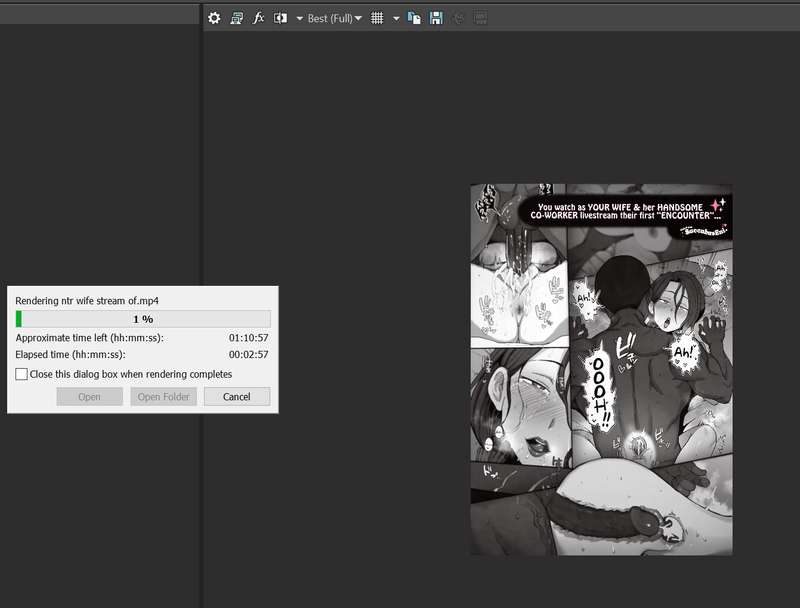Open Video Output FX icon

(x=259, y=18)
